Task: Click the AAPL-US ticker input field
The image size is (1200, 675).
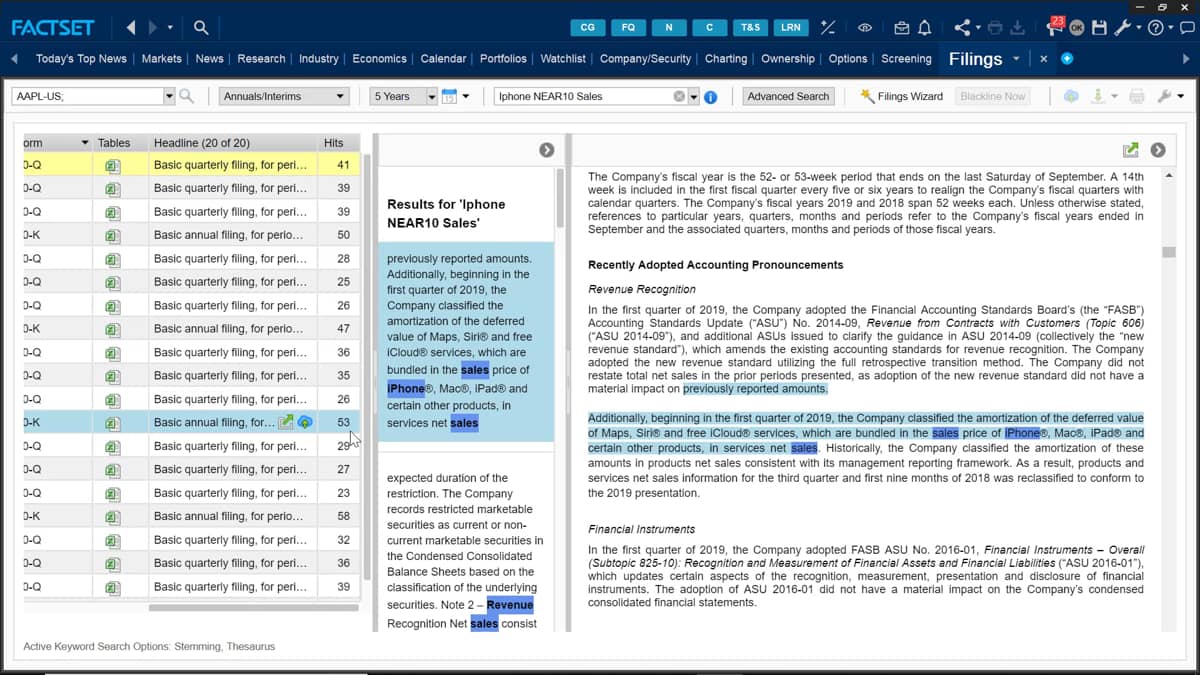Action: coord(87,96)
